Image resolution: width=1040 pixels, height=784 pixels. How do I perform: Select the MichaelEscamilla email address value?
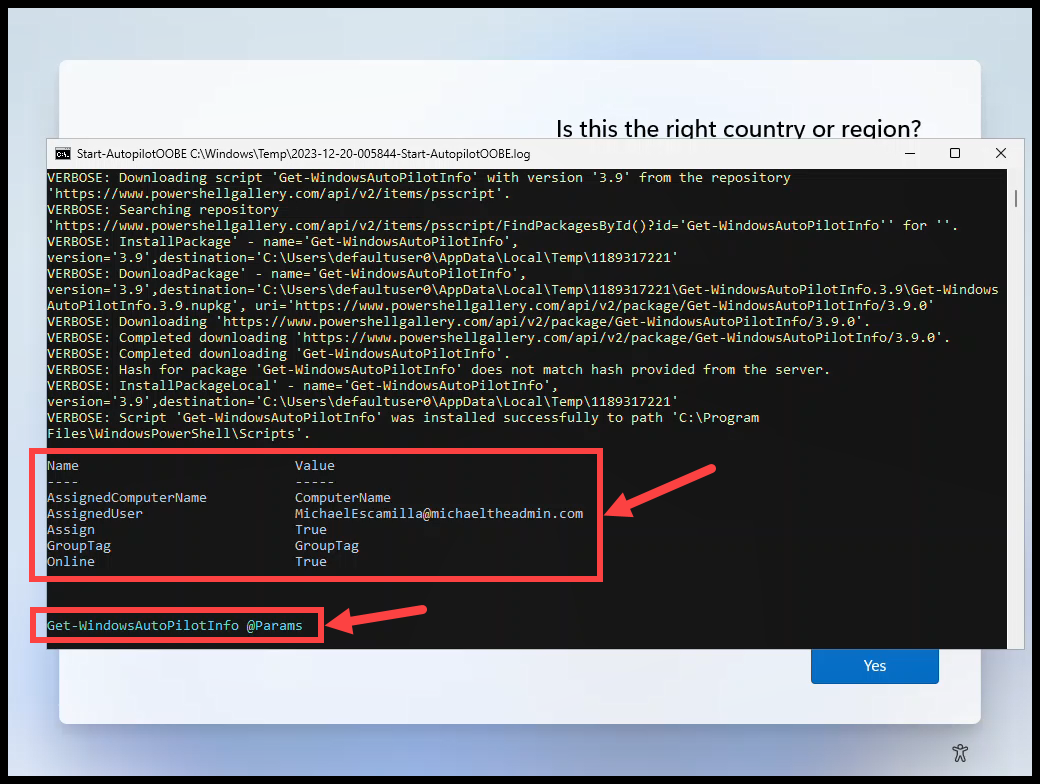tap(438, 514)
